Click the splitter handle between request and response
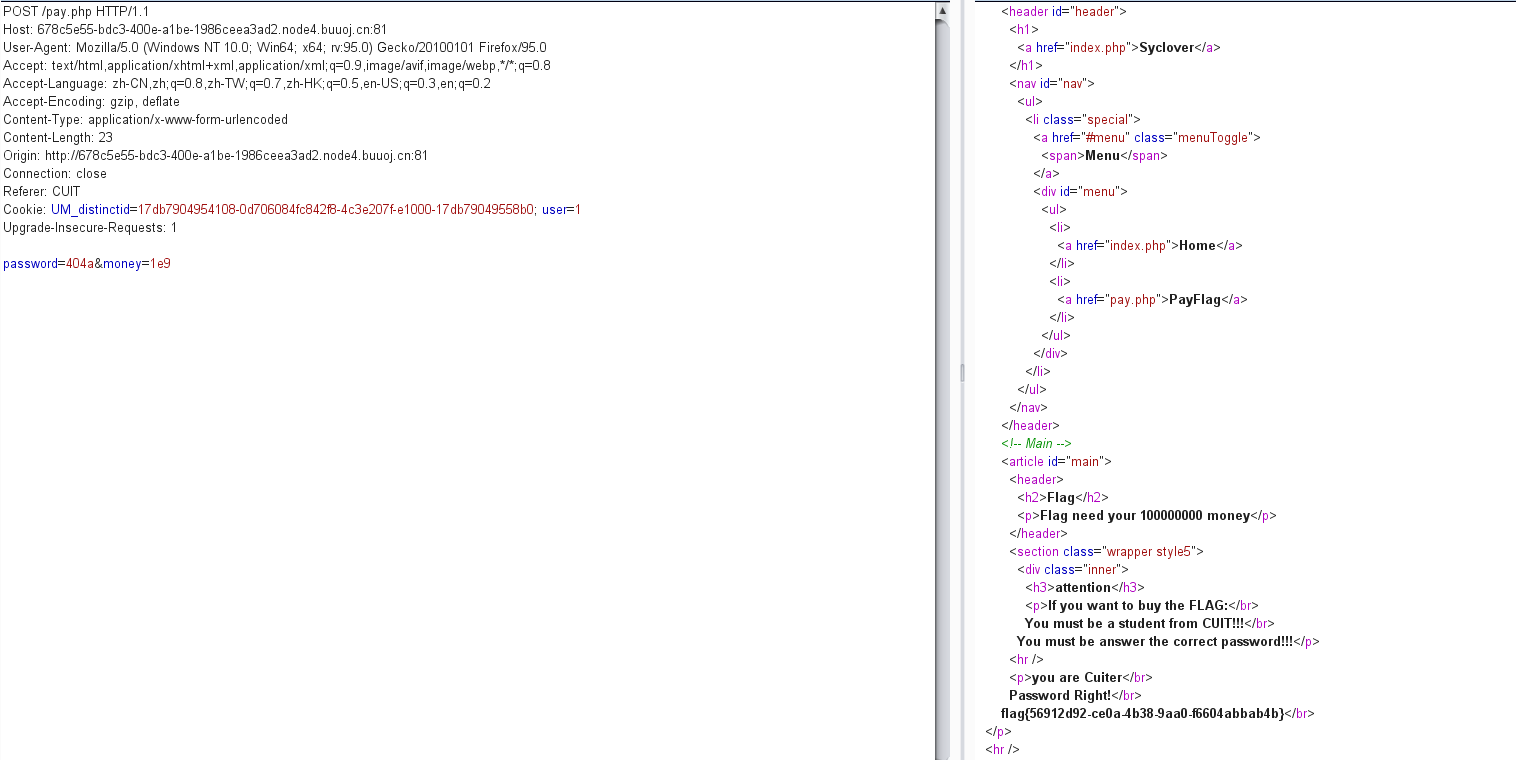 point(962,372)
